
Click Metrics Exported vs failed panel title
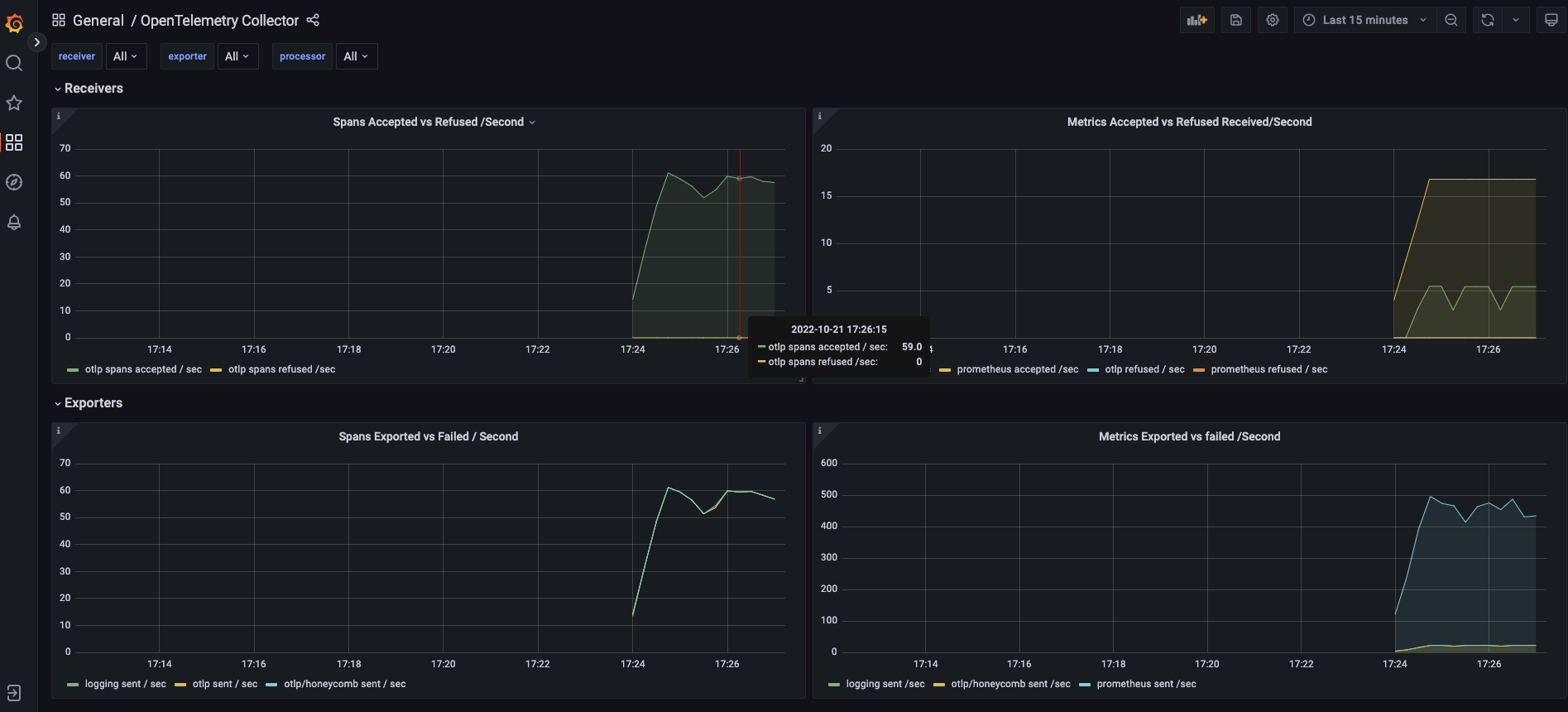1189,436
